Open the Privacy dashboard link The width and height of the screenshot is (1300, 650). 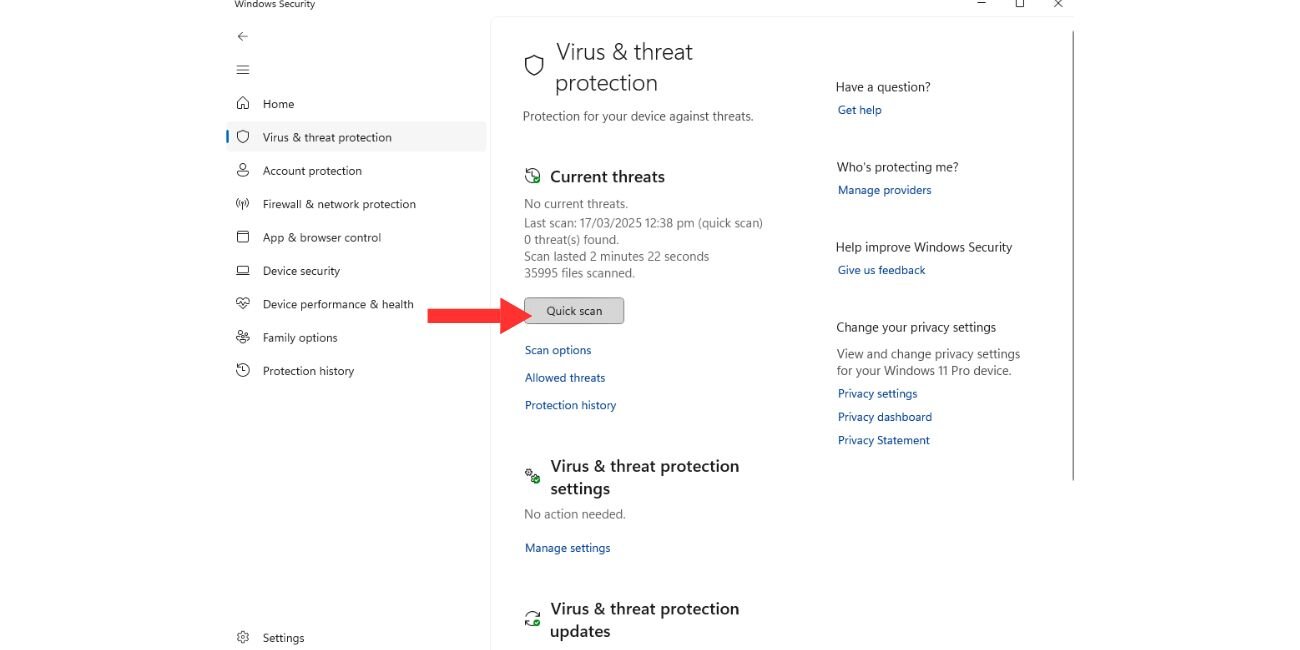coord(884,417)
